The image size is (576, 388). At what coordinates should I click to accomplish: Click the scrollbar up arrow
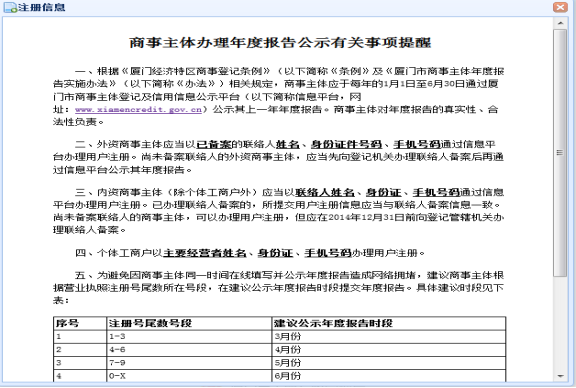point(560,23)
